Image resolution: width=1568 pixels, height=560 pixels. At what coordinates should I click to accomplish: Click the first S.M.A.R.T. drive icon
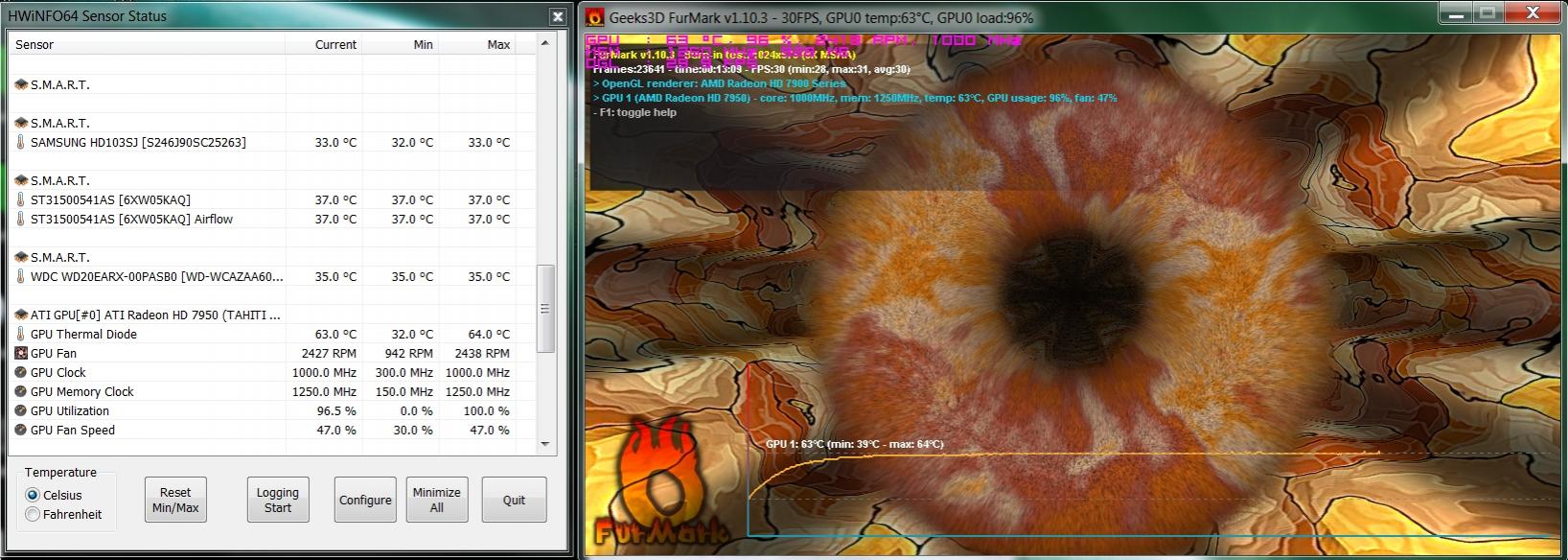21,84
